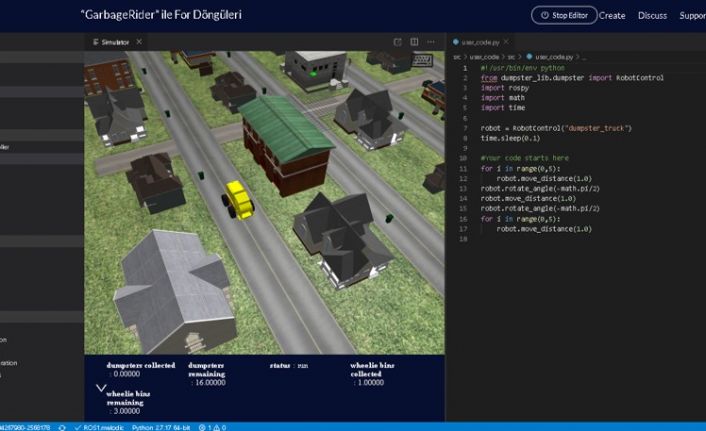The image size is (706, 431).
Task: Select Python 2.7.17 64-bit interpreter
Action: click(x=160, y=426)
